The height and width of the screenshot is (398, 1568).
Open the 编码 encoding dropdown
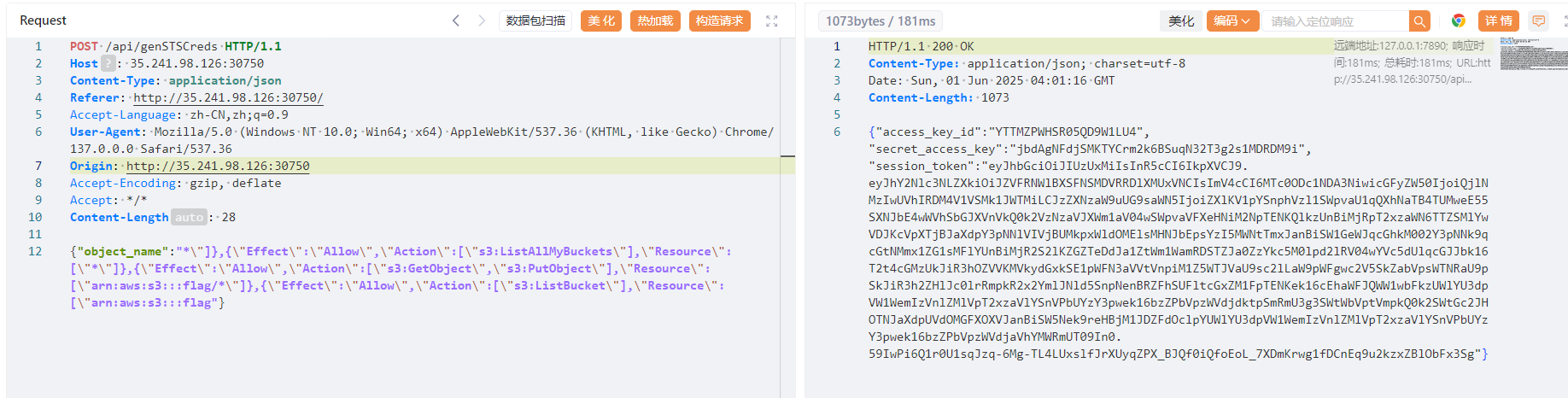click(x=1232, y=21)
